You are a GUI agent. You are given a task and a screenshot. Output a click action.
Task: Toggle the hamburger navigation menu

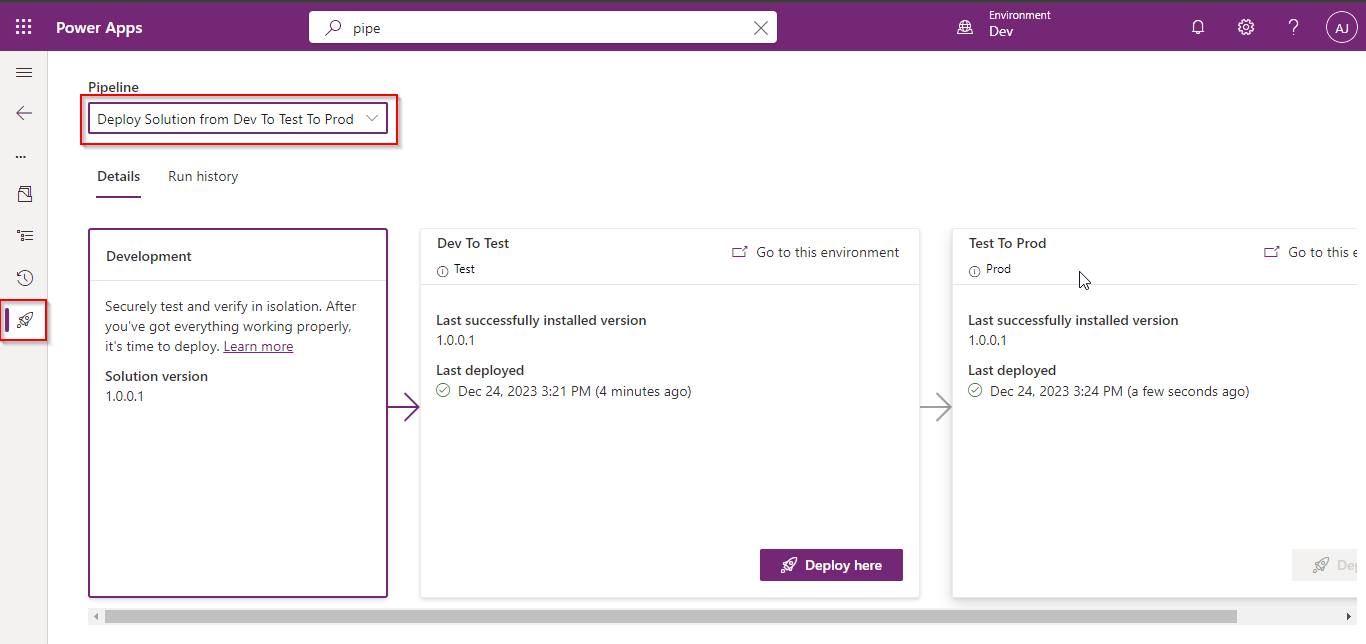pos(24,73)
